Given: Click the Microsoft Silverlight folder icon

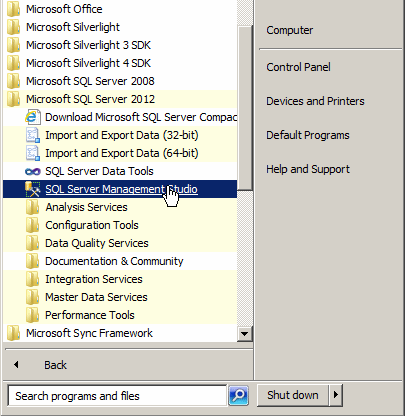Looking at the screenshot, I should point(14,27).
